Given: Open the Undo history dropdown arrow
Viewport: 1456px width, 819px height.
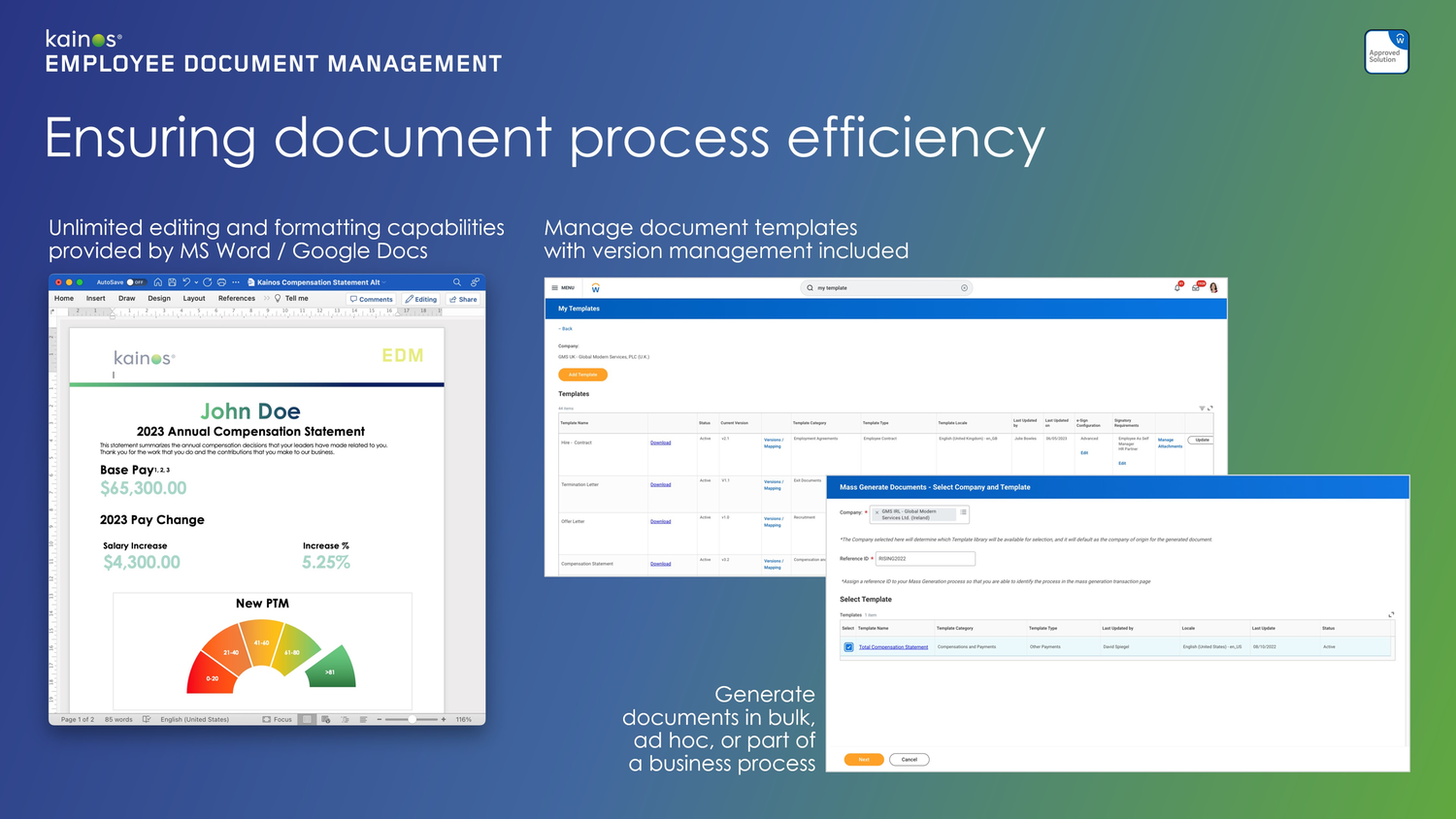Looking at the screenshot, I should [x=195, y=281].
